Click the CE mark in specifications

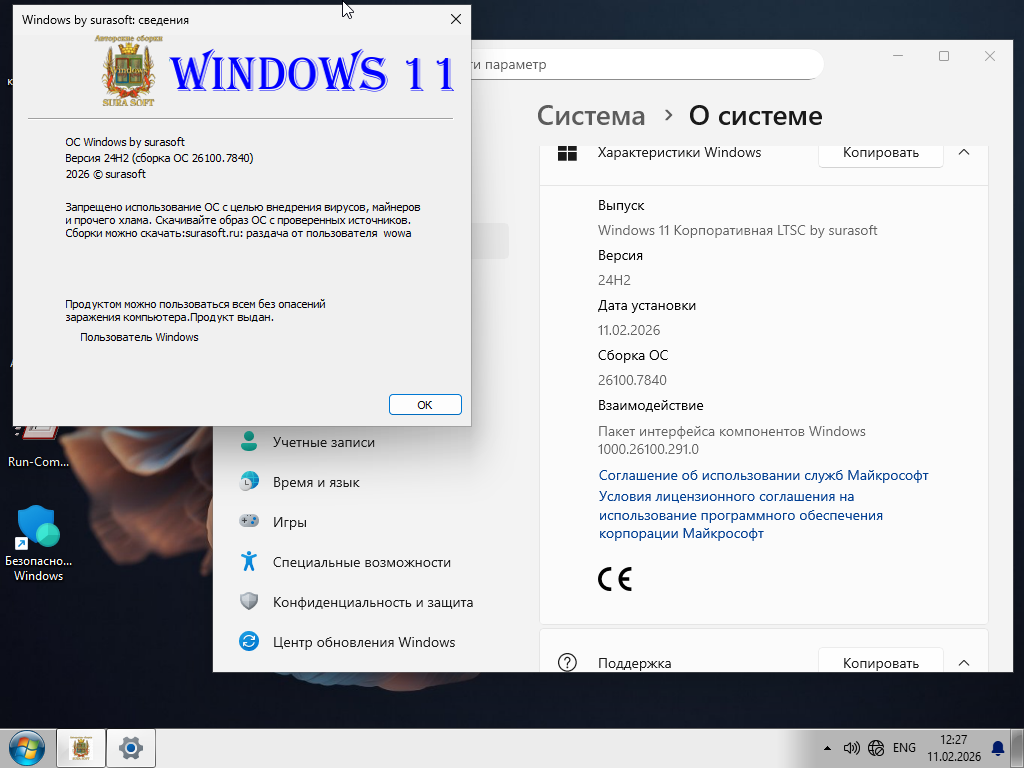click(x=615, y=579)
